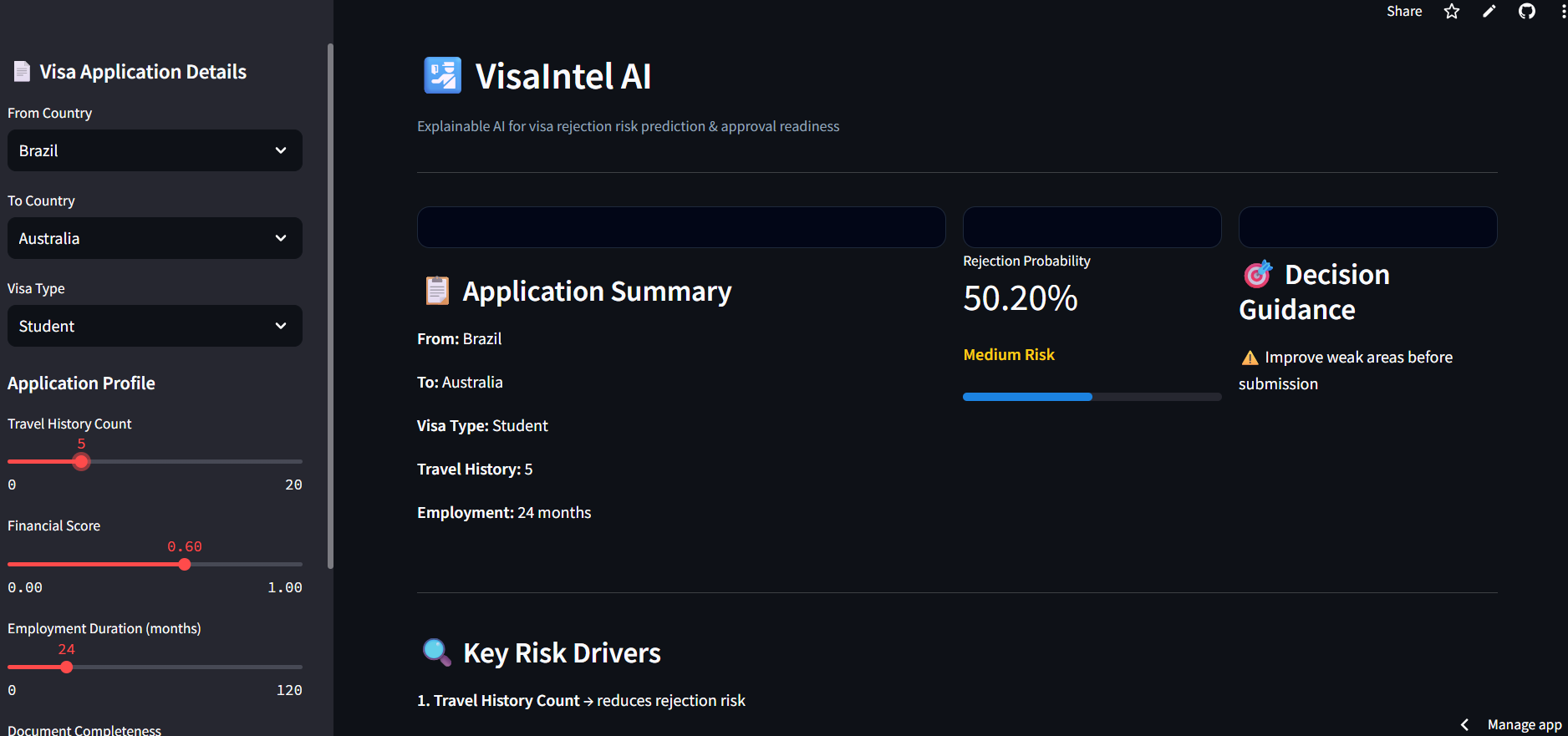Click the Share button
The image size is (1568, 736).
click(1404, 12)
